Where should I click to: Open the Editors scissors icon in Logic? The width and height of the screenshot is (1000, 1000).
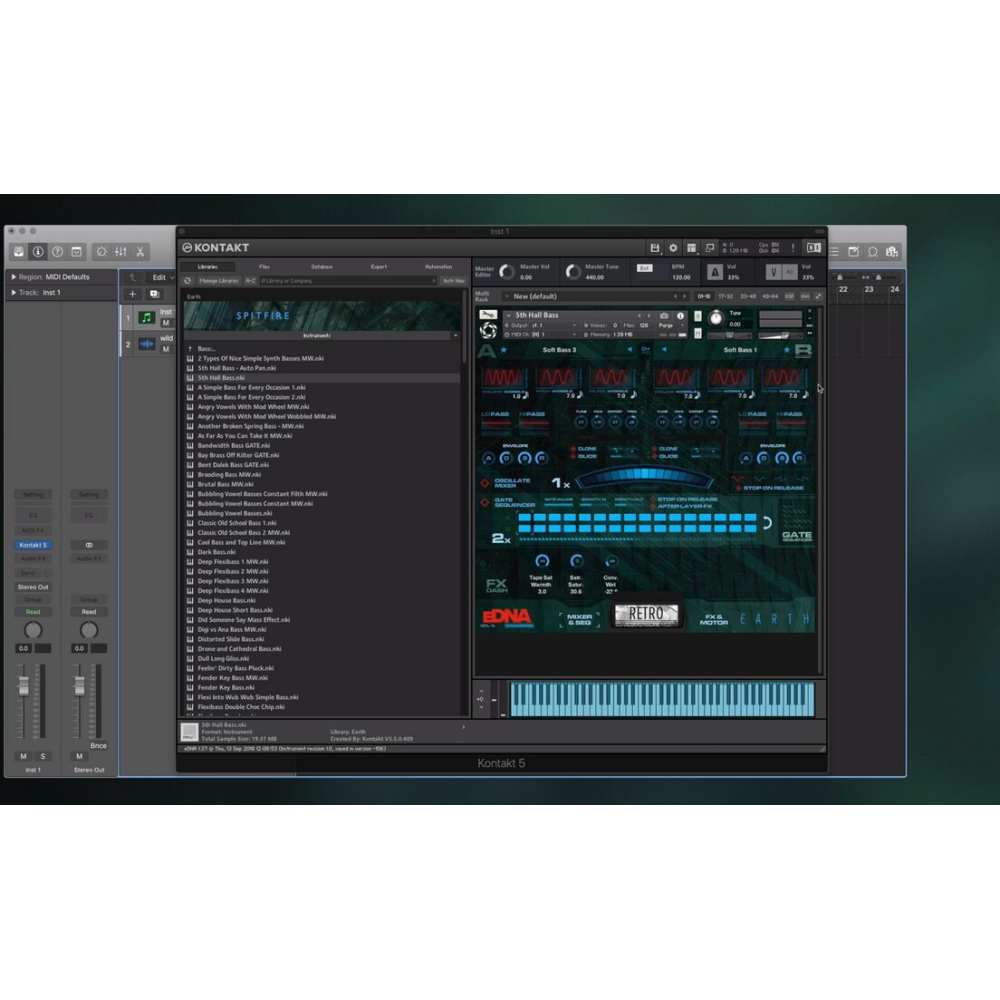click(x=140, y=251)
